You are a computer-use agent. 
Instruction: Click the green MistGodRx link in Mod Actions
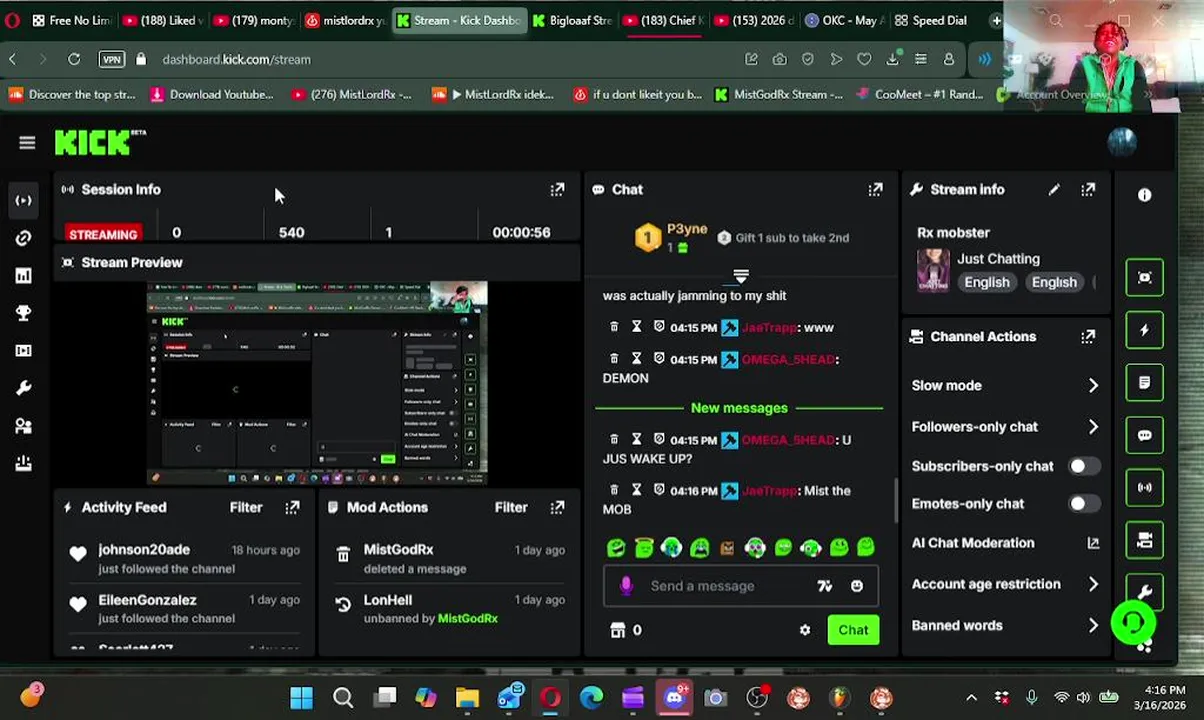468,618
